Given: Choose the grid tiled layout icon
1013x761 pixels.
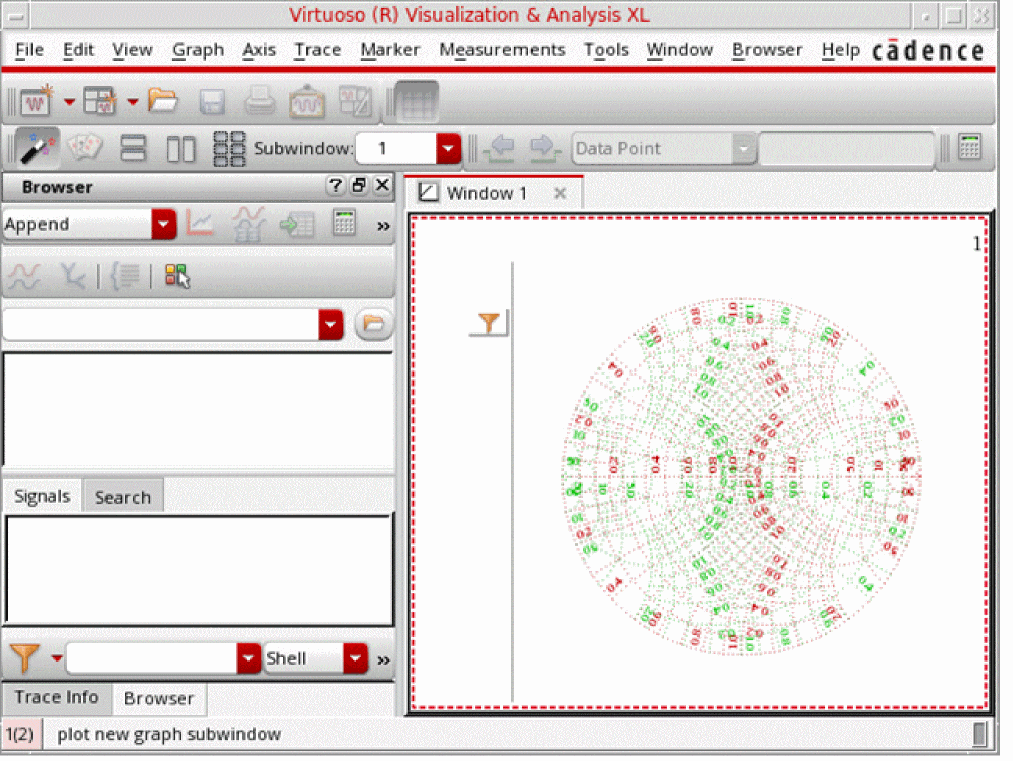Looking at the screenshot, I should click(x=229, y=149).
